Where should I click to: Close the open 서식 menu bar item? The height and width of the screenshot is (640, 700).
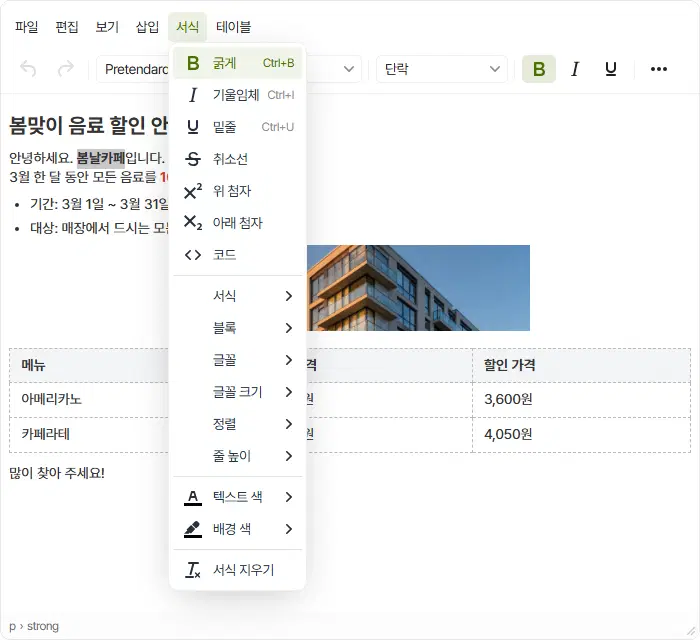click(x=188, y=27)
